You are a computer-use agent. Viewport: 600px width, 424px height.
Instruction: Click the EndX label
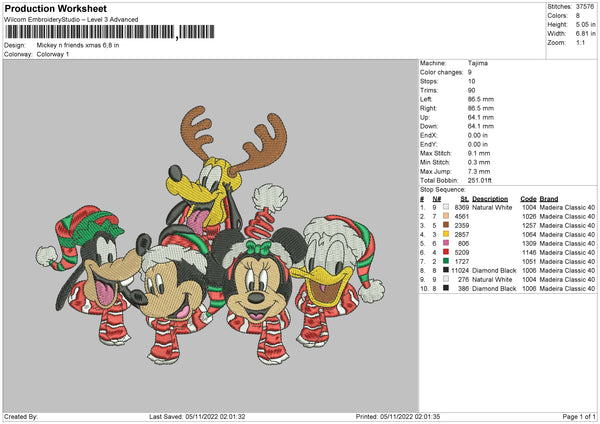429,135
